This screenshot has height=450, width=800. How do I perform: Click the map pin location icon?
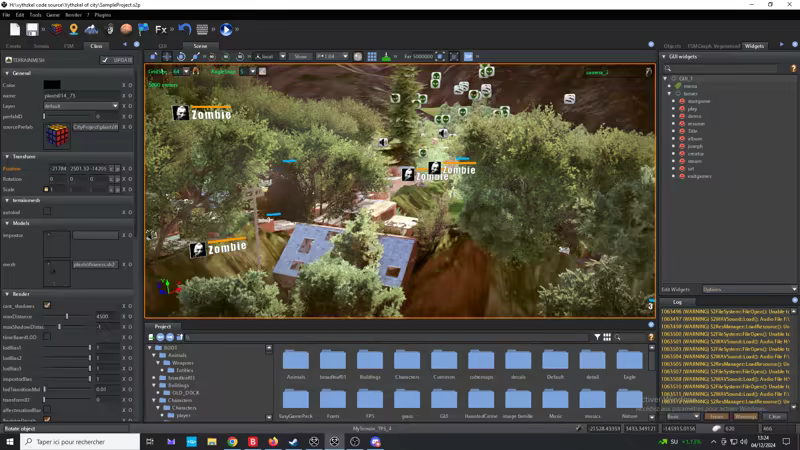pos(73,30)
